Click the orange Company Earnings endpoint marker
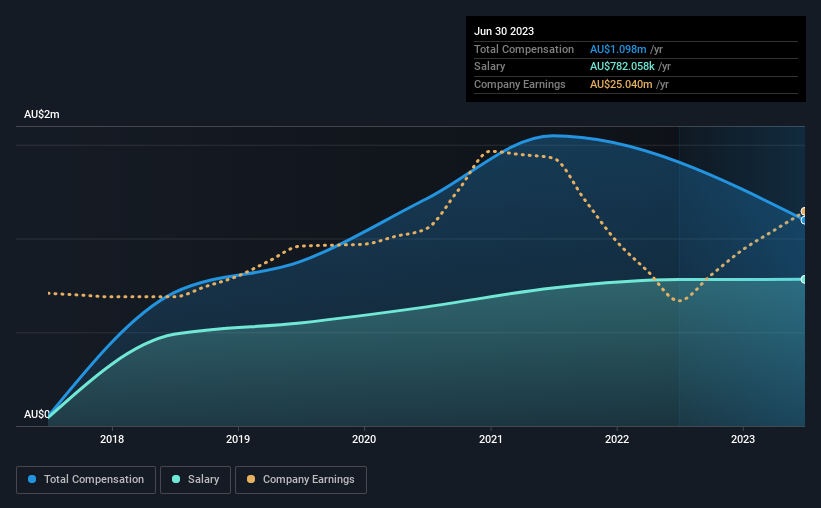821x508 pixels. pyautogui.click(x=804, y=212)
